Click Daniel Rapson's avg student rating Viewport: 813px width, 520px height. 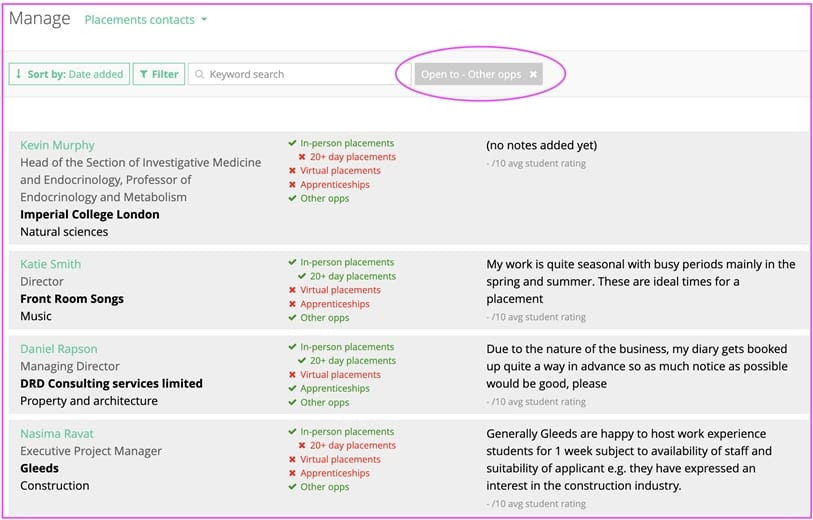(536, 402)
